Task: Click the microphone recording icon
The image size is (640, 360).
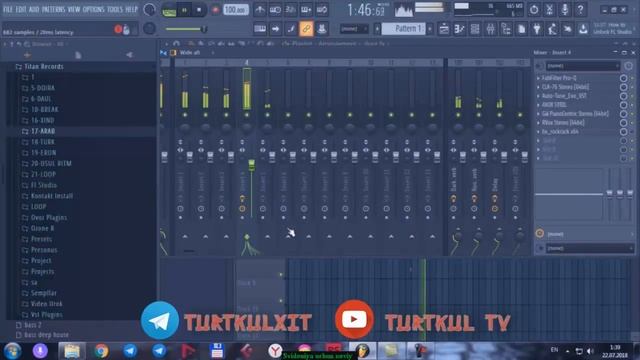Action: (564, 9)
